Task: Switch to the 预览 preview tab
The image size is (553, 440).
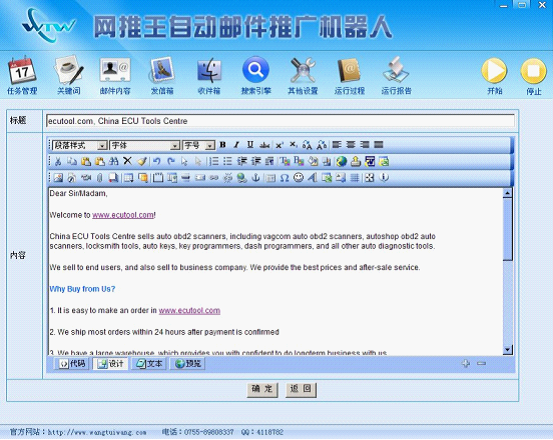Action: click(x=187, y=363)
